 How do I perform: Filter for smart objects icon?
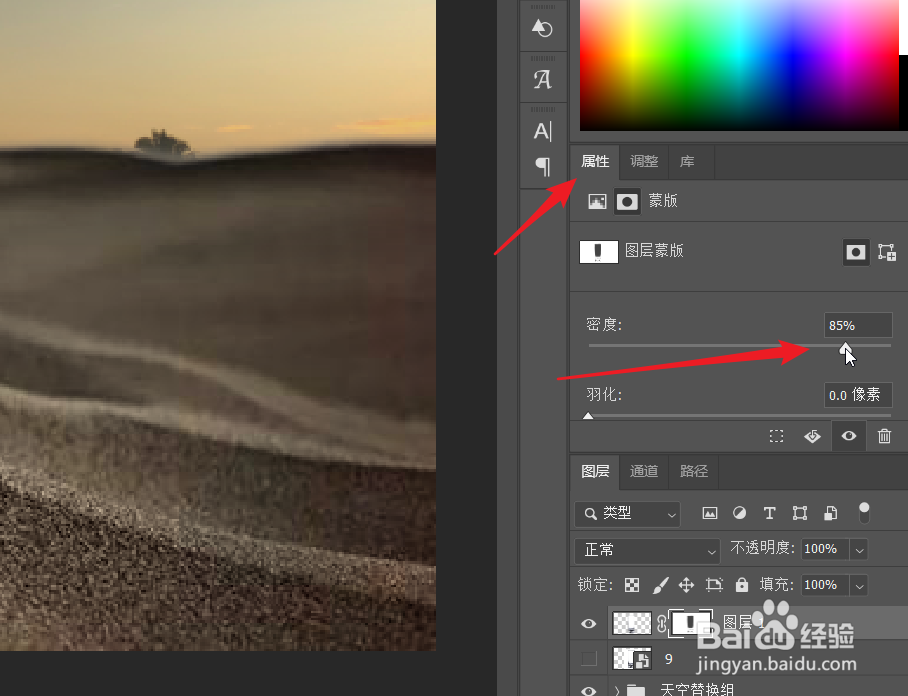coord(830,513)
